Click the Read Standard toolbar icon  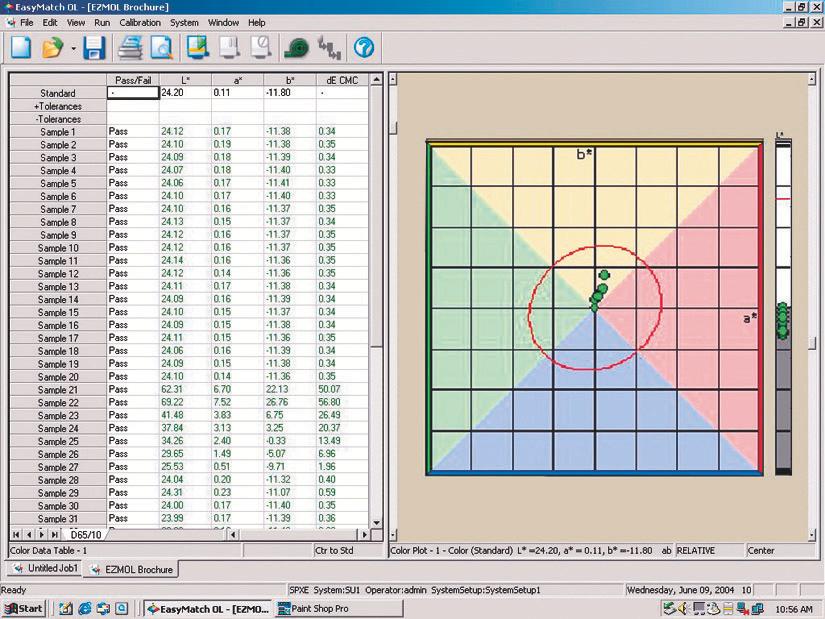pos(196,47)
